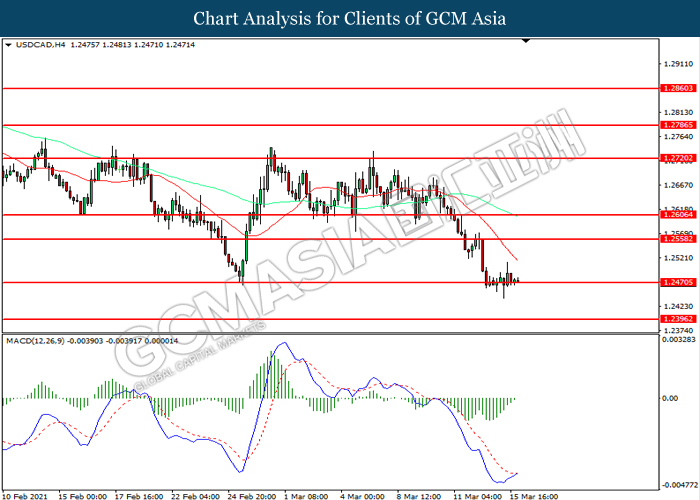Click the 11 Mar 04:00 time label
Viewport: 700px width, 500px height.
point(477,496)
